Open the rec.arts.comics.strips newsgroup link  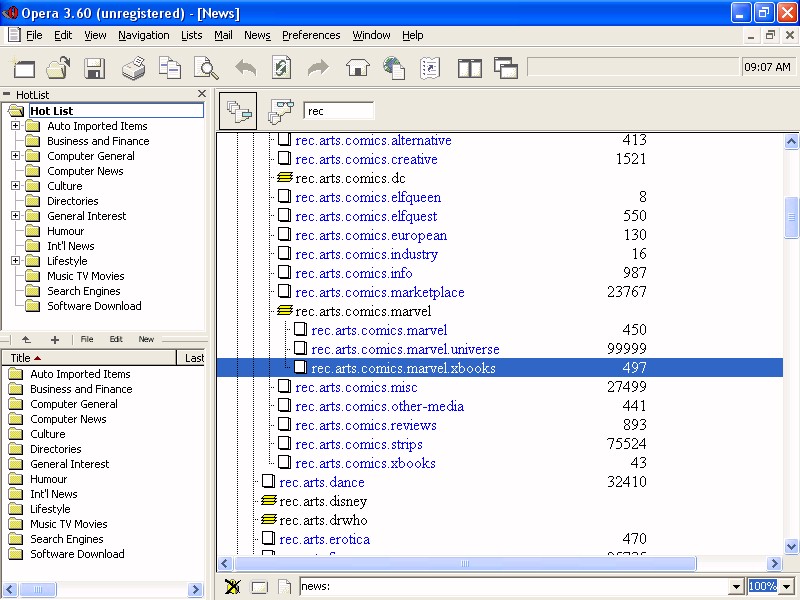coord(359,444)
